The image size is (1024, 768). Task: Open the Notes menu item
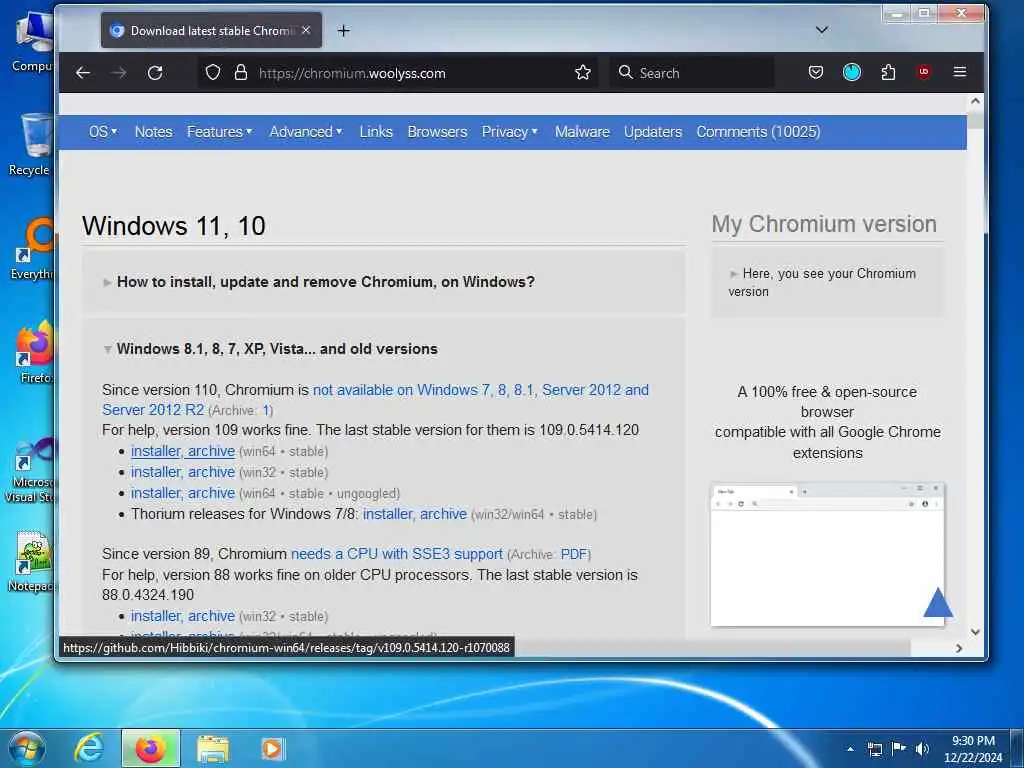point(153,132)
